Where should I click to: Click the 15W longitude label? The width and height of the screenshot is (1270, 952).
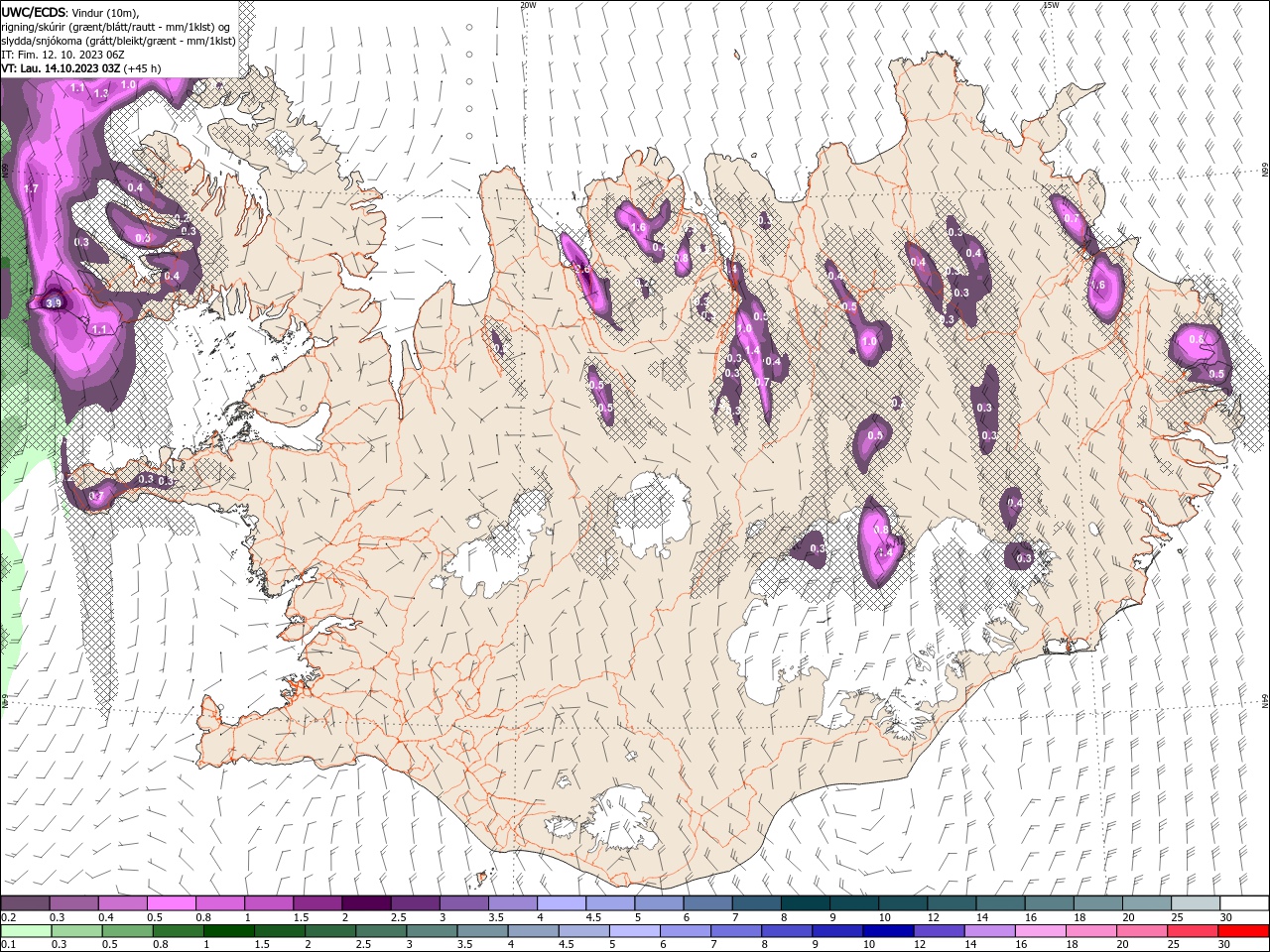(x=1051, y=5)
